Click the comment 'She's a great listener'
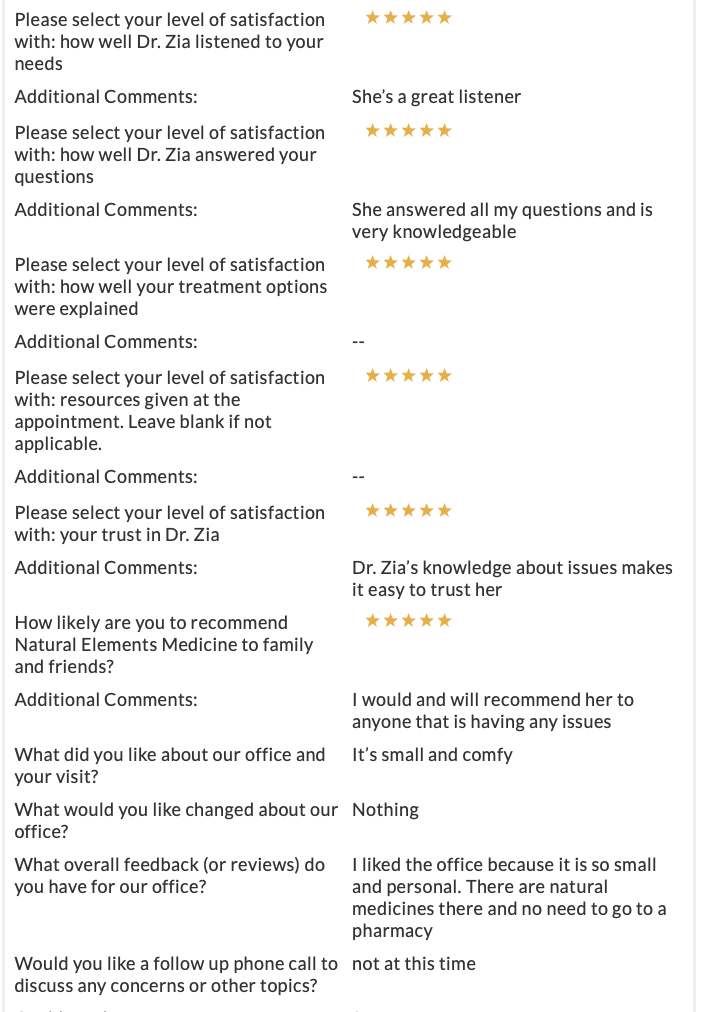This screenshot has width=704, height=1012. (436, 97)
